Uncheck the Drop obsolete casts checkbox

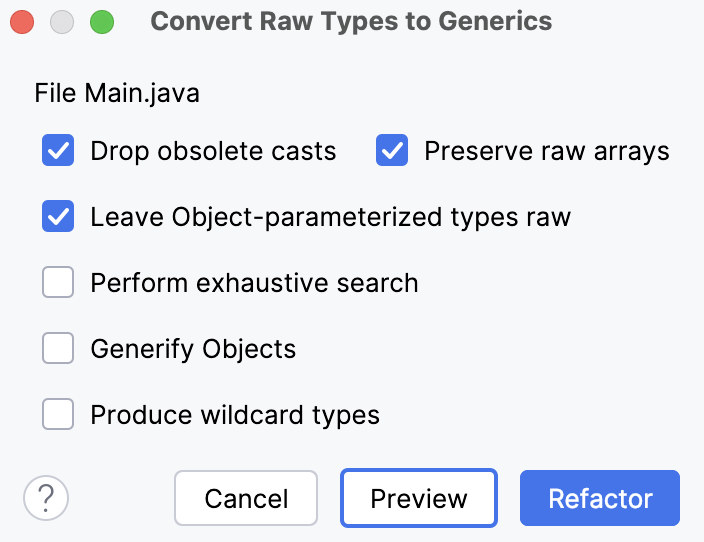tap(58, 152)
